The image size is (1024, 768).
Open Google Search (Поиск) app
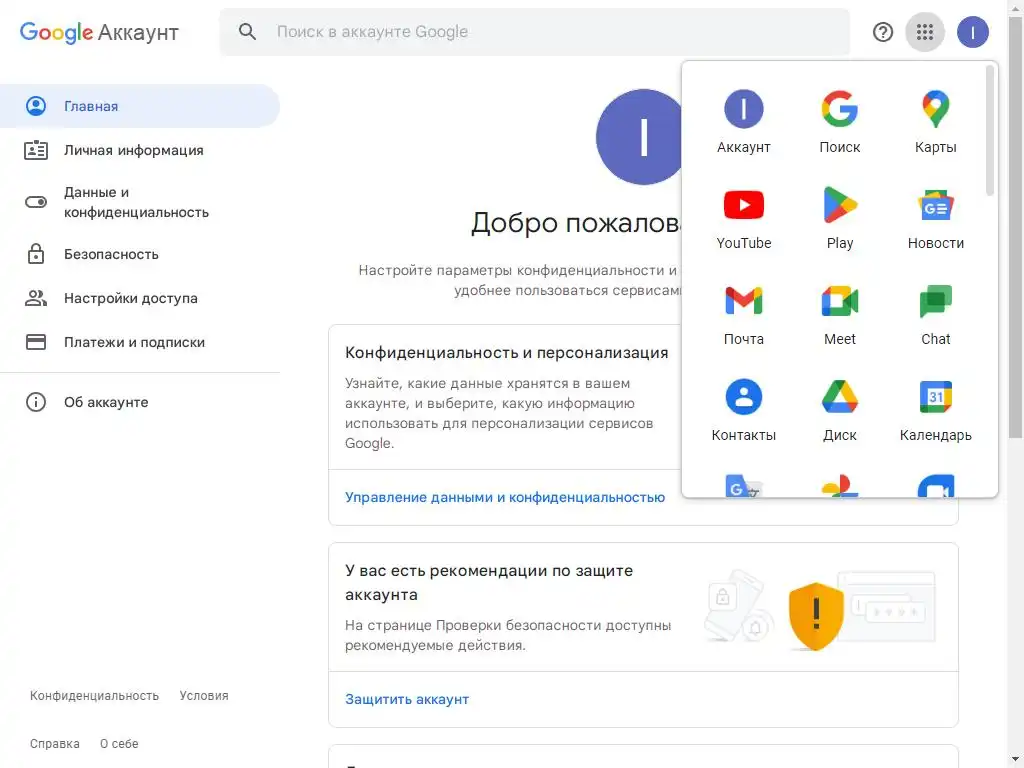tap(839, 121)
